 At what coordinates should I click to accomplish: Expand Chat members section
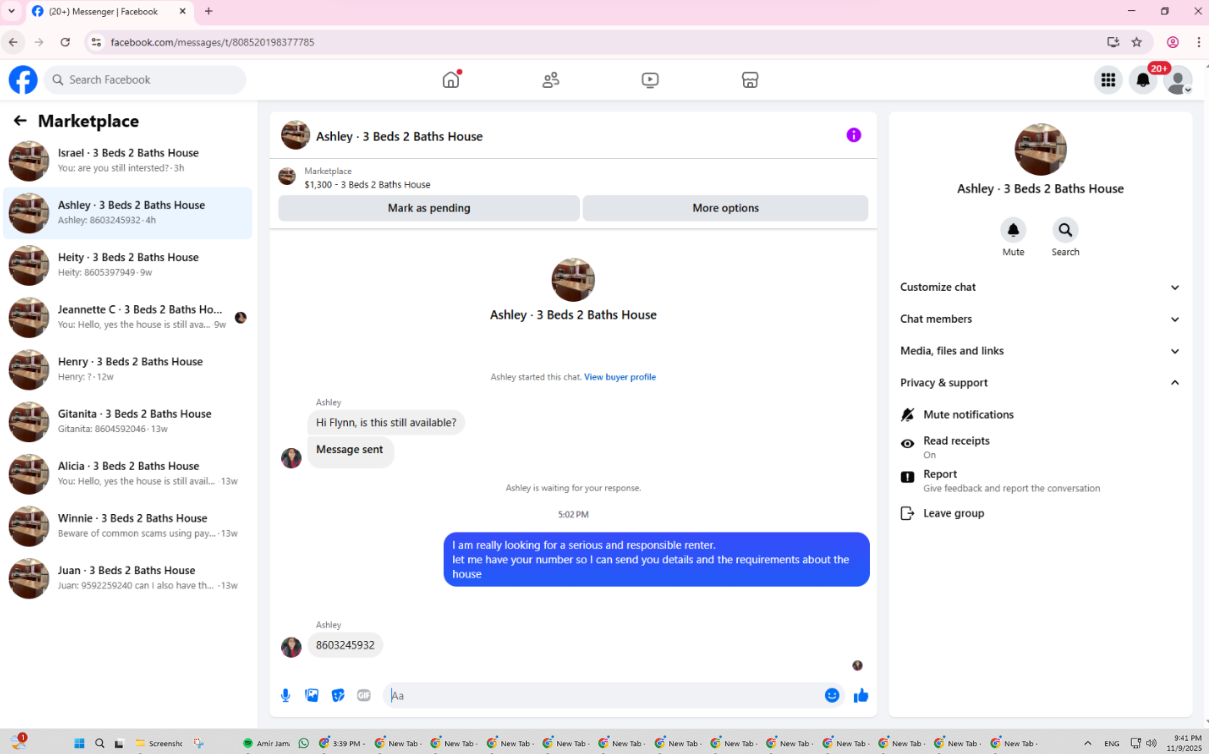coord(1040,319)
